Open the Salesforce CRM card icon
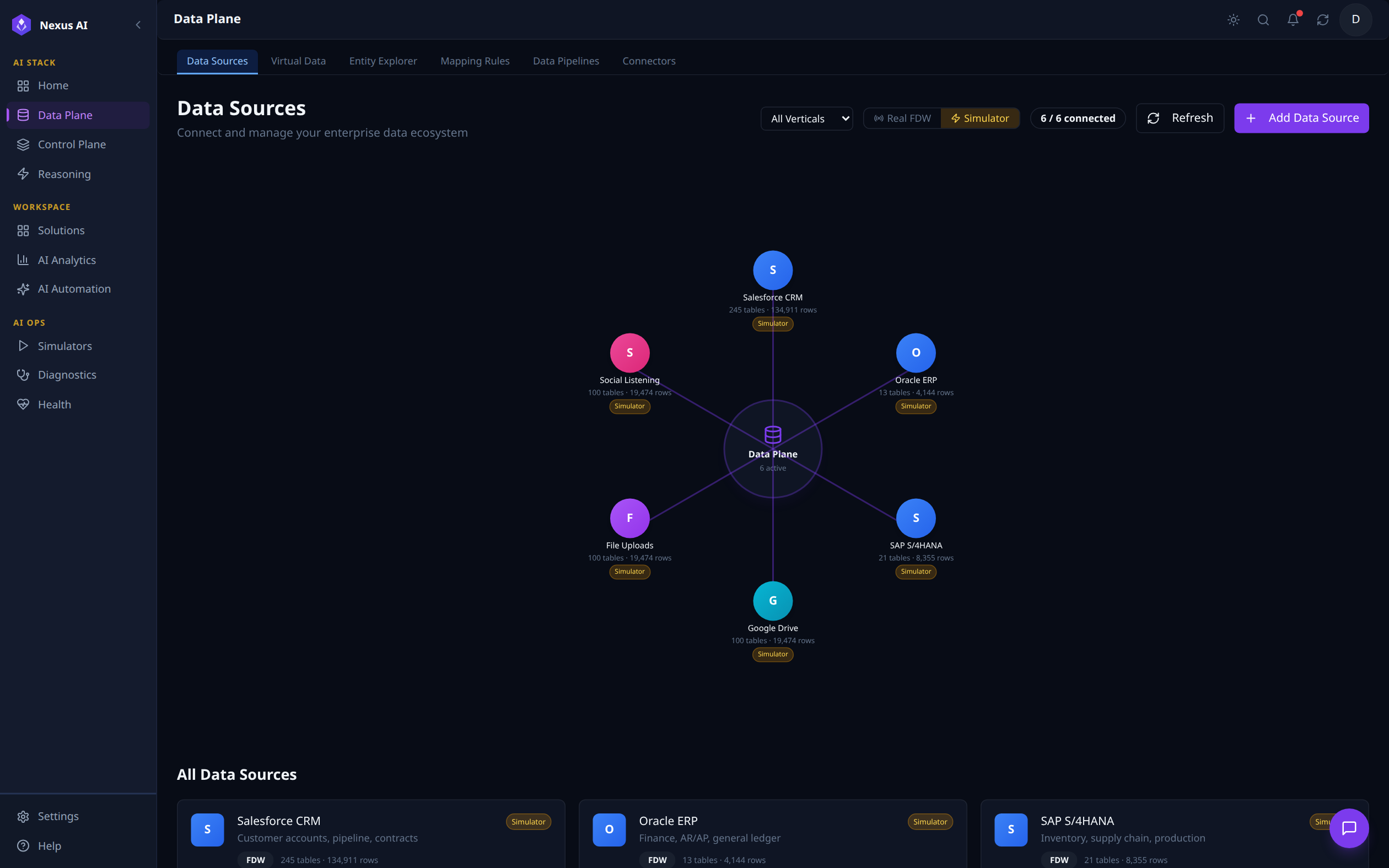 tap(207, 829)
